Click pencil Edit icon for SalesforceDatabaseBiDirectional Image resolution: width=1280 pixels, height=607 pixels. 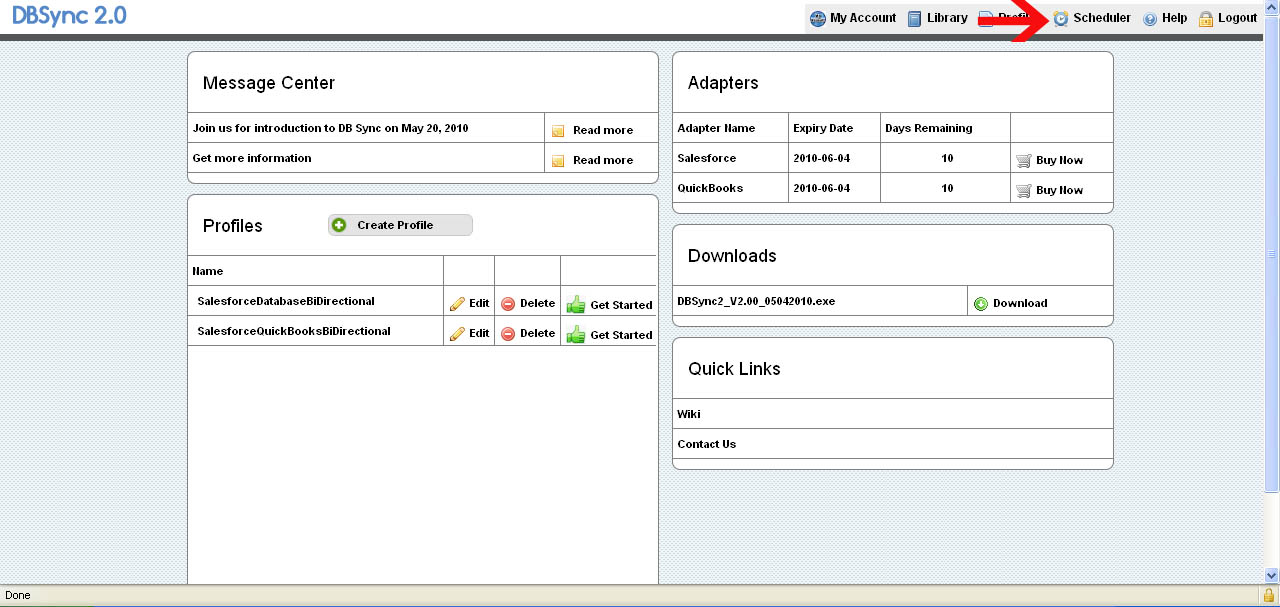coord(458,304)
